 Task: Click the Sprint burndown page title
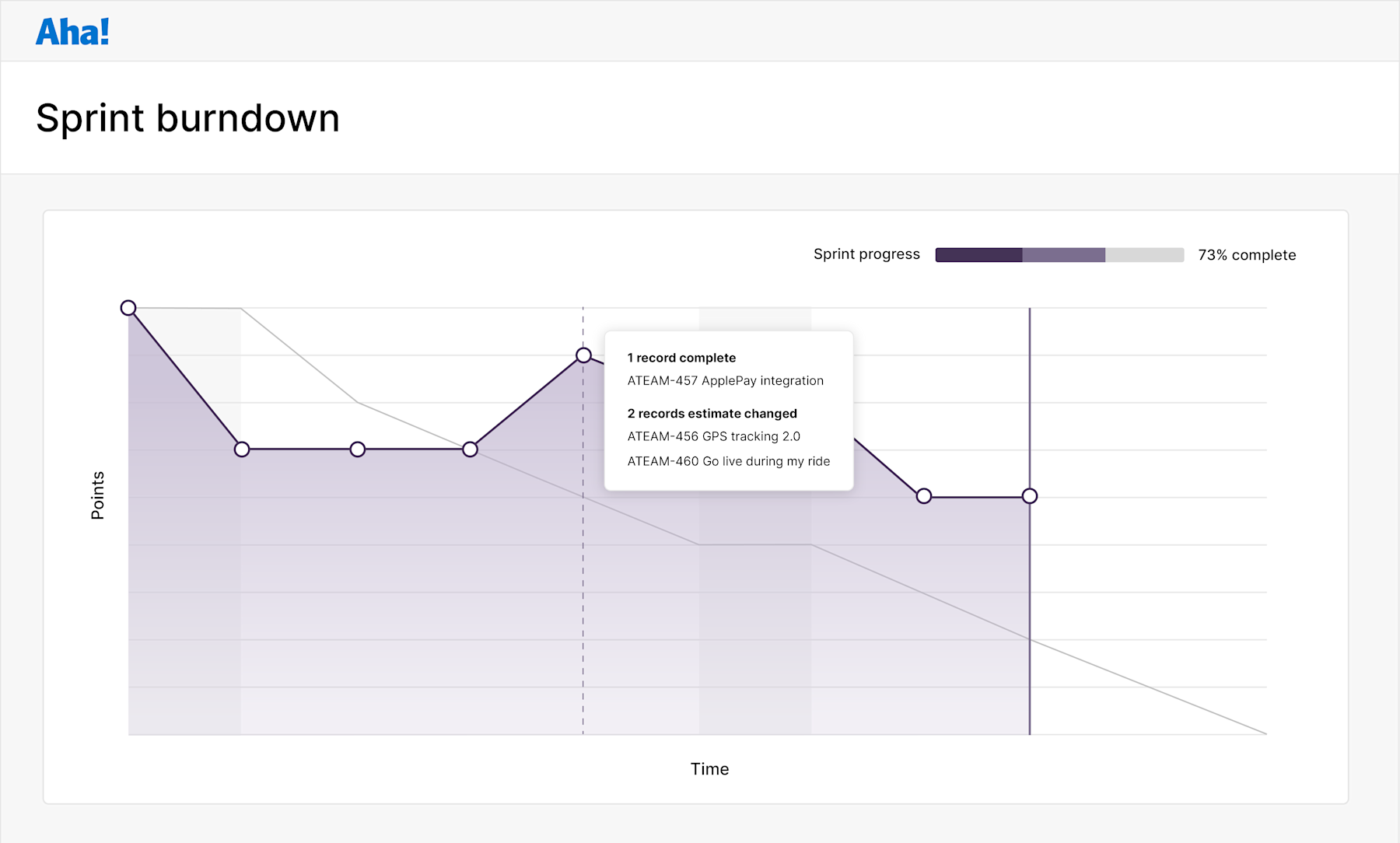[x=187, y=118]
